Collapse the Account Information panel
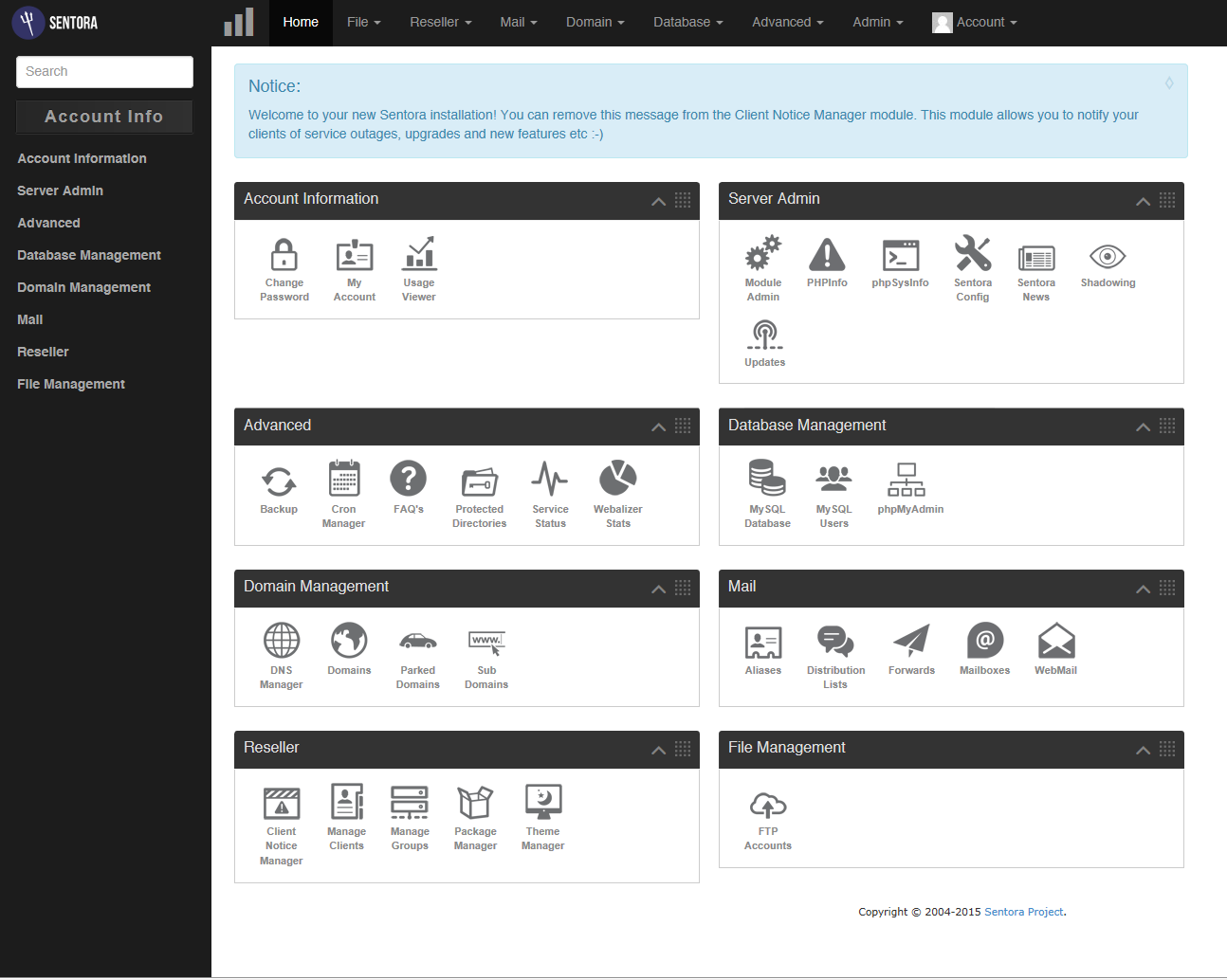 click(x=658, y=201)
